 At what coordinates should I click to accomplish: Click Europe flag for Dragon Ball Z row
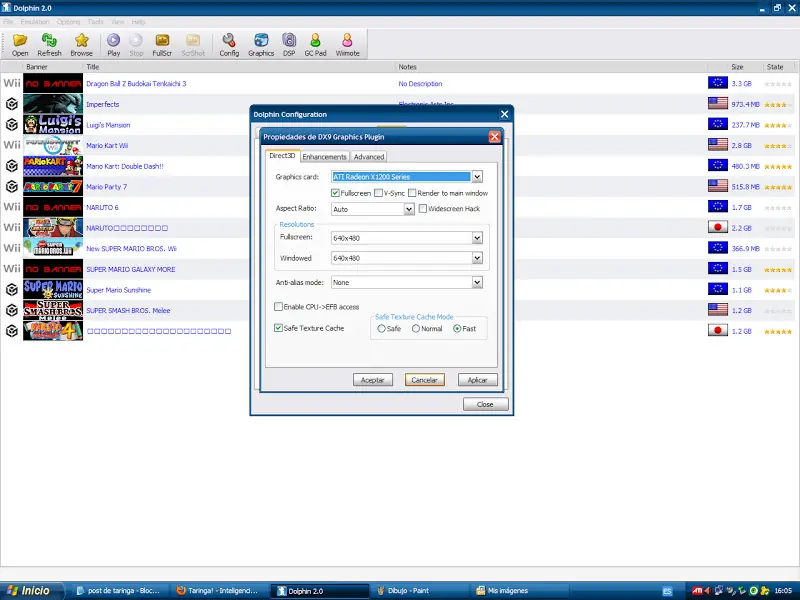coord(717,83)
